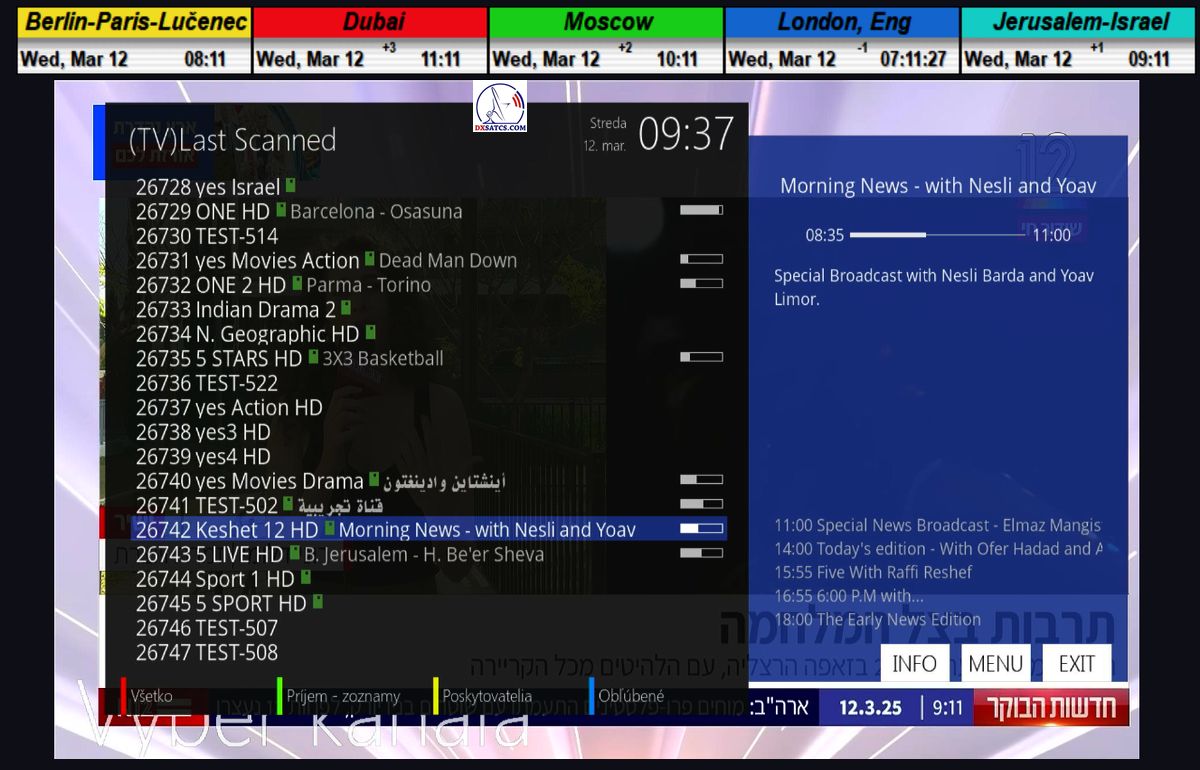Click green icon beside Indian Drama 2
The image size is (1200, 770).
click(346, 307)
